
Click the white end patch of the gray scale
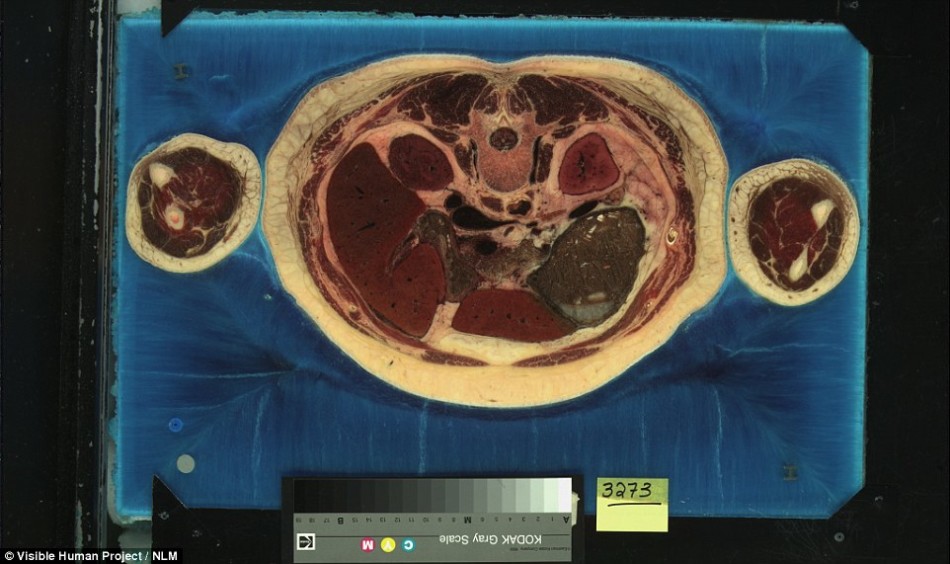click(x=564, y=494)
